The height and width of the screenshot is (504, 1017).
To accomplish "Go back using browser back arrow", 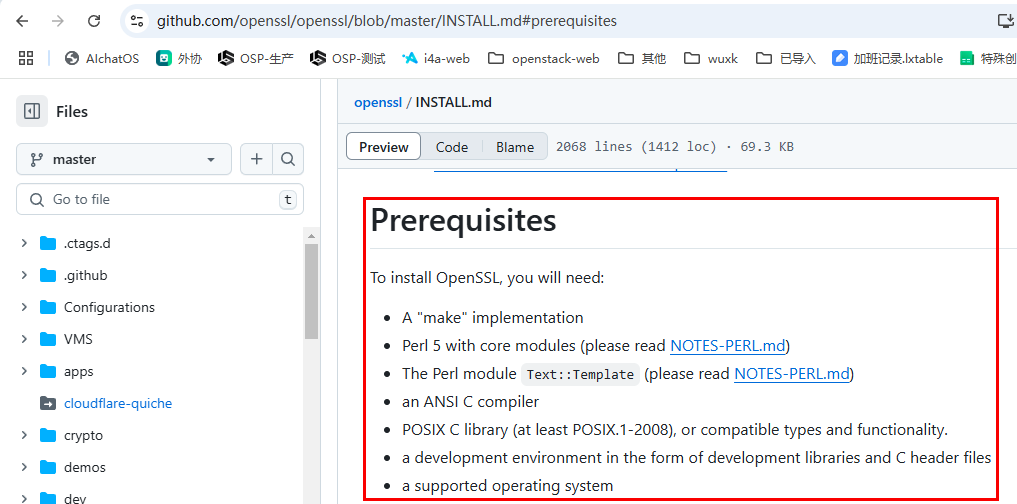I will point(22,20).
